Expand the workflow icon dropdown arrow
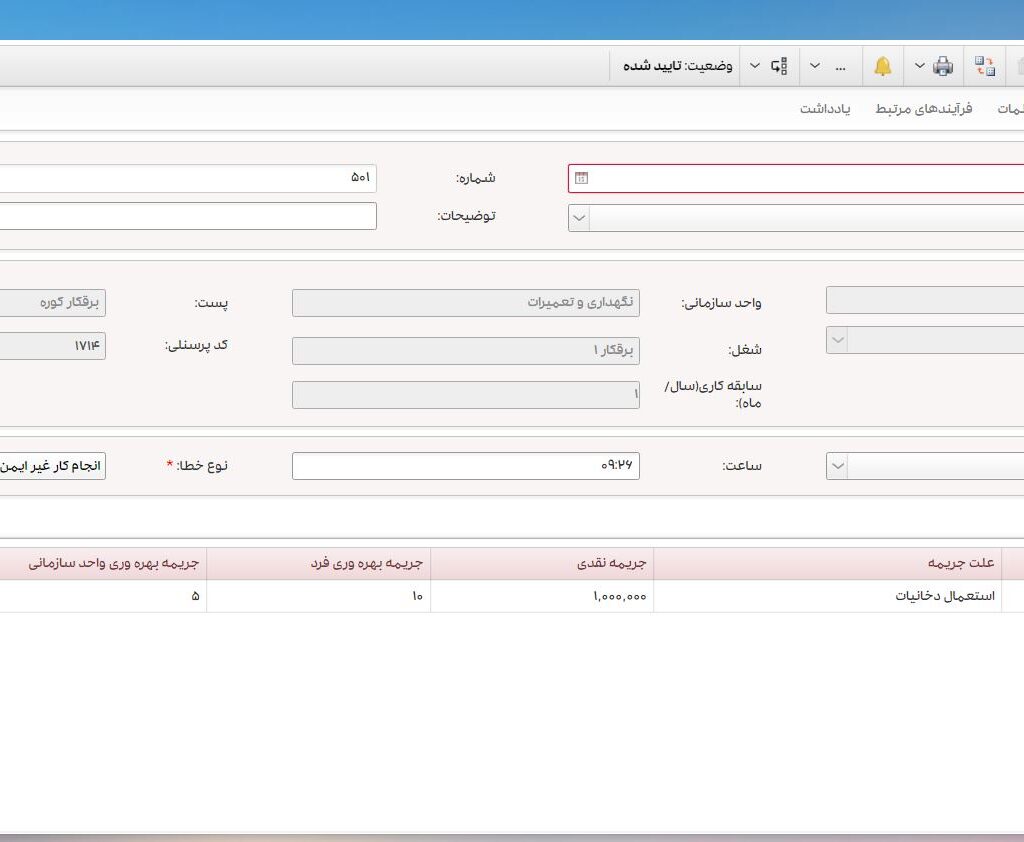The width and height of the screenshot is (1024, 842). pos(755,66)
